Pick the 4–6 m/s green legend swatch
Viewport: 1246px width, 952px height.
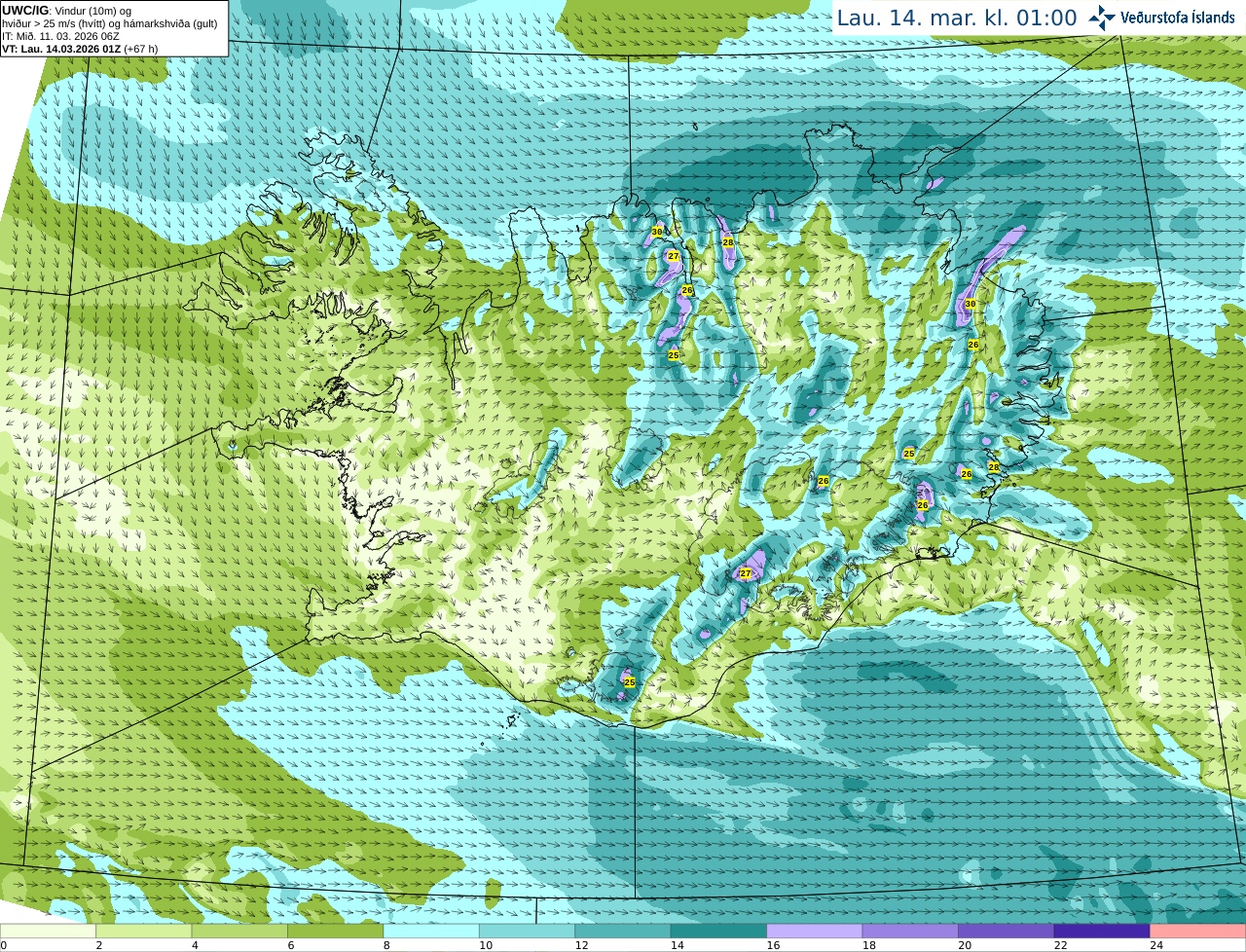[x=239, y=931]
